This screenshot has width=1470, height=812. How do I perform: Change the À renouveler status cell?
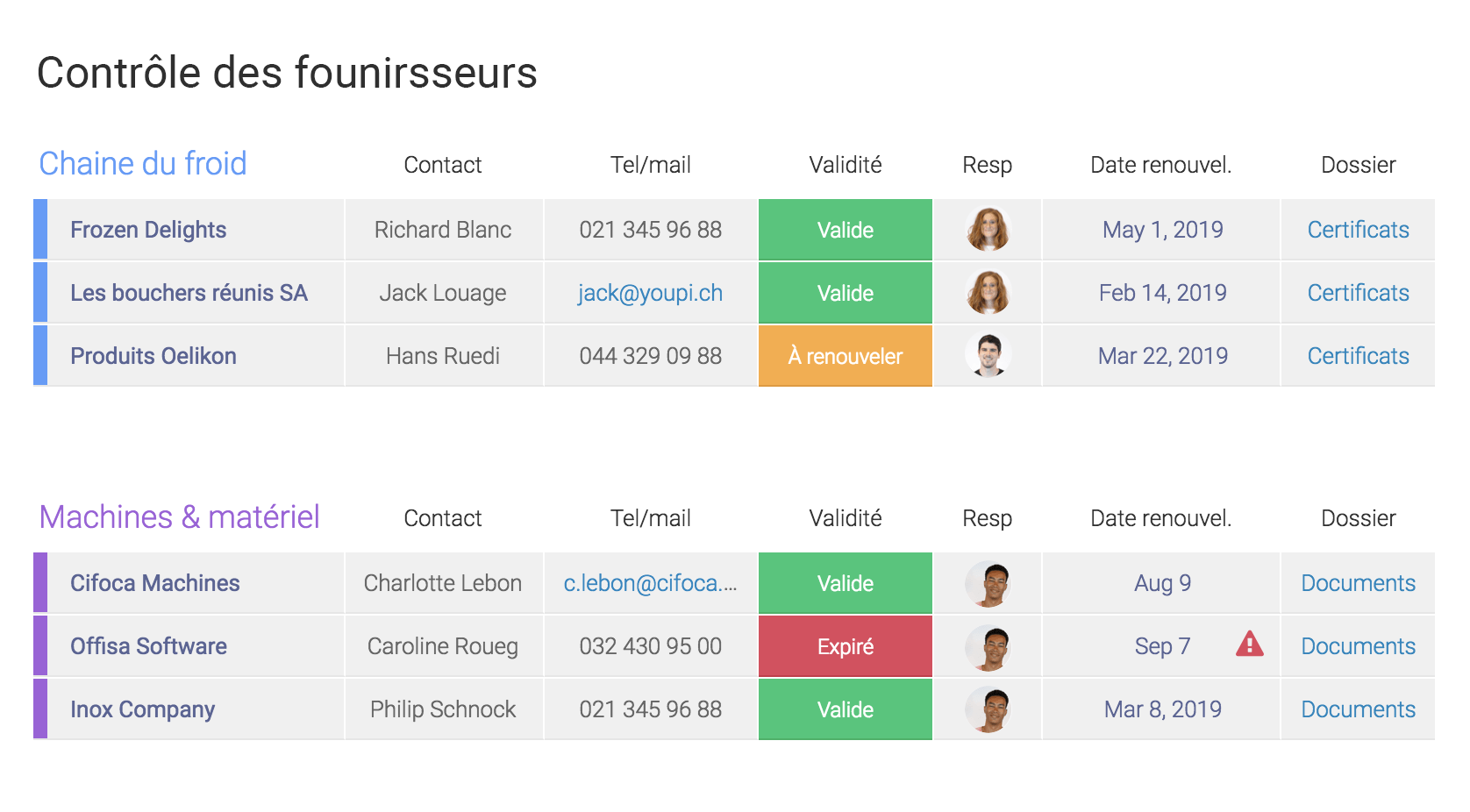click(846, 356)
